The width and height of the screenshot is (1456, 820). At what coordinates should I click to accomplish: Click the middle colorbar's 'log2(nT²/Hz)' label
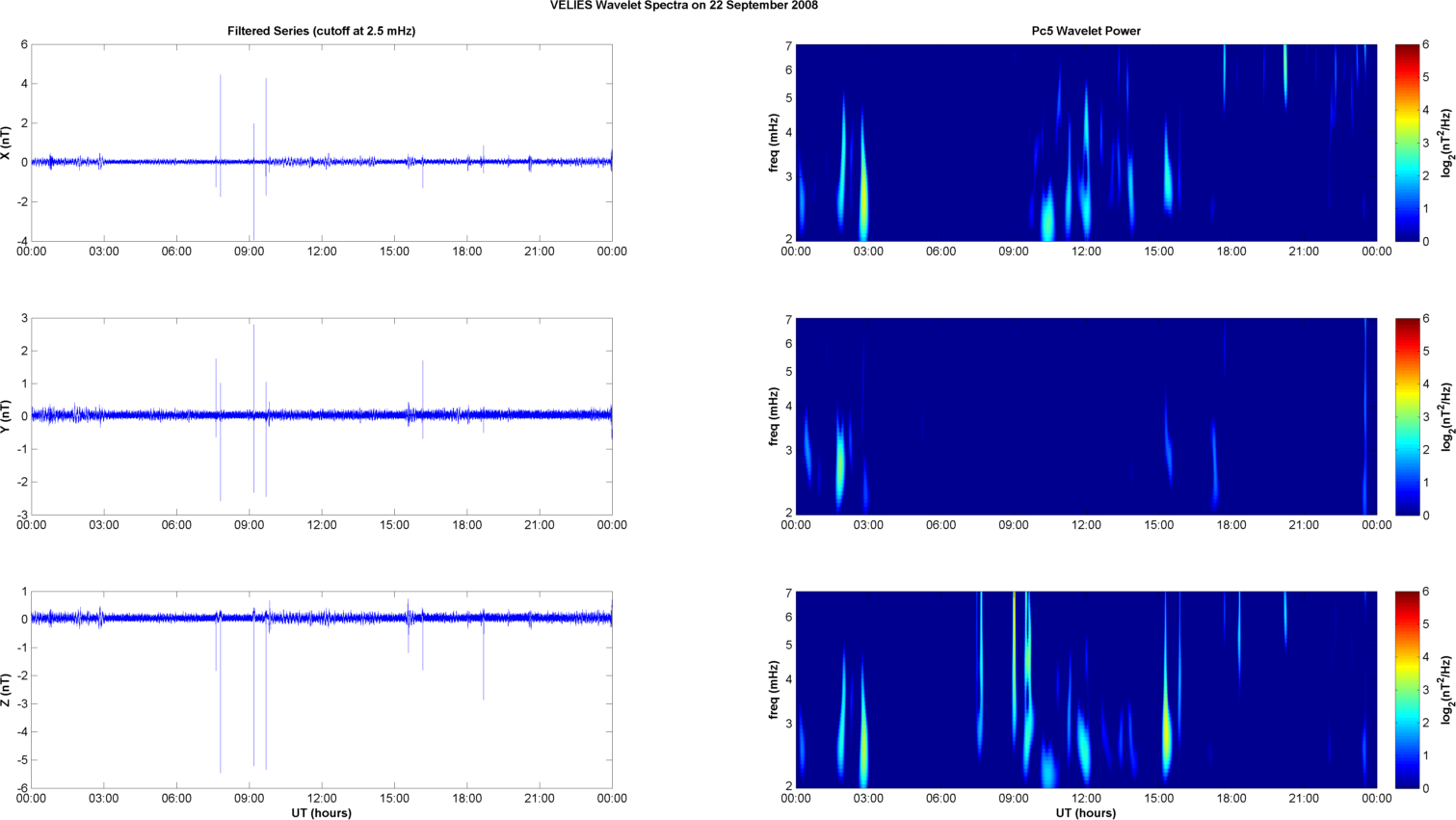(x=1447, y=416)
